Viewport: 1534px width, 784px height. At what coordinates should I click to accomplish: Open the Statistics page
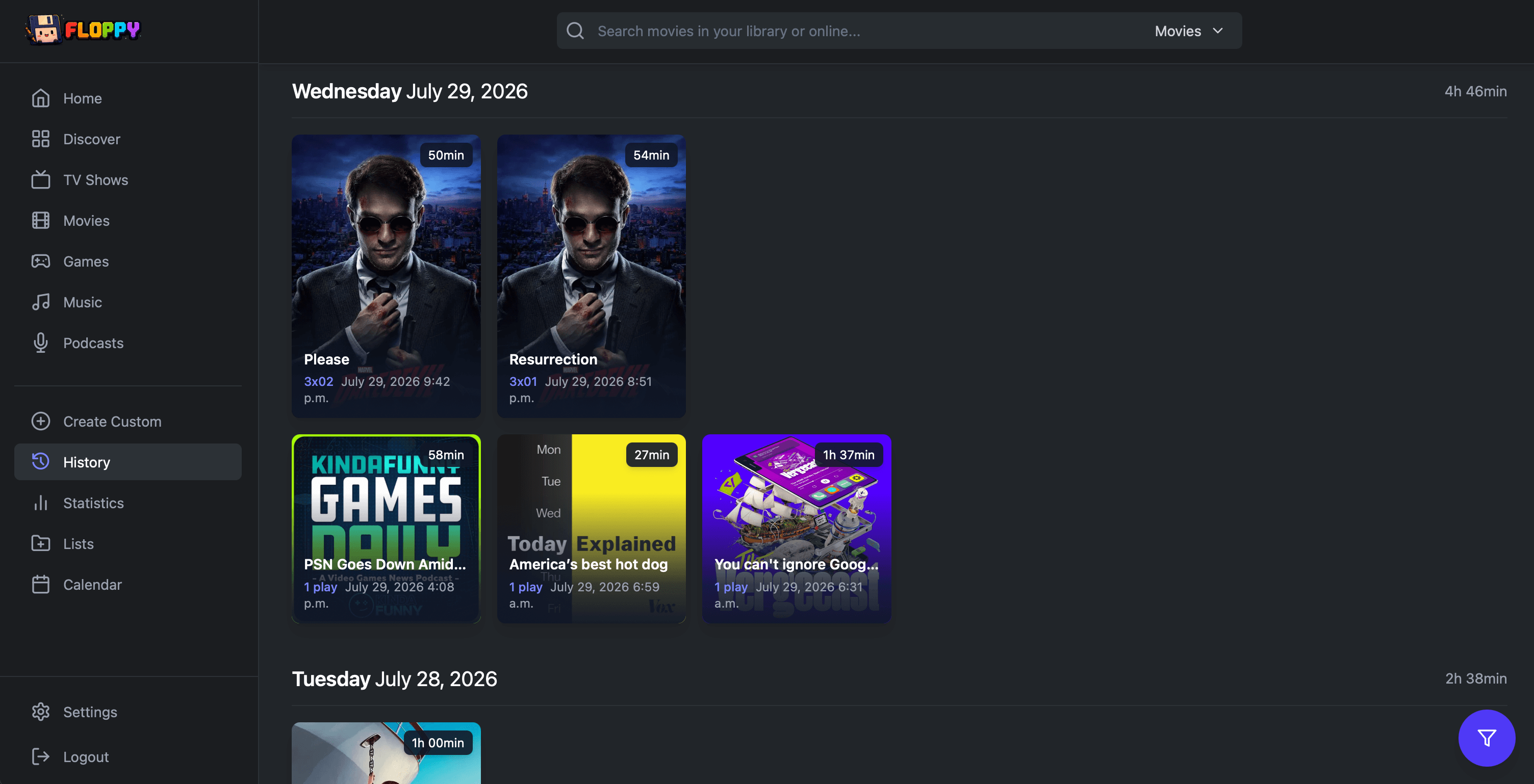128,503
